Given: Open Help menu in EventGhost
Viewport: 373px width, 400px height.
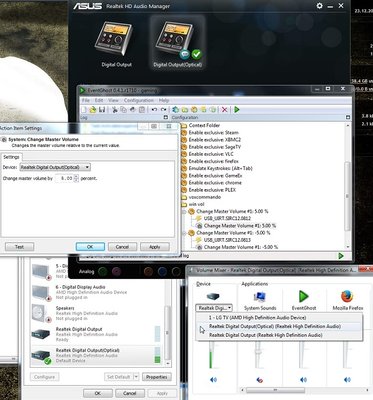Looking at the screenshot, I should 164,100.
